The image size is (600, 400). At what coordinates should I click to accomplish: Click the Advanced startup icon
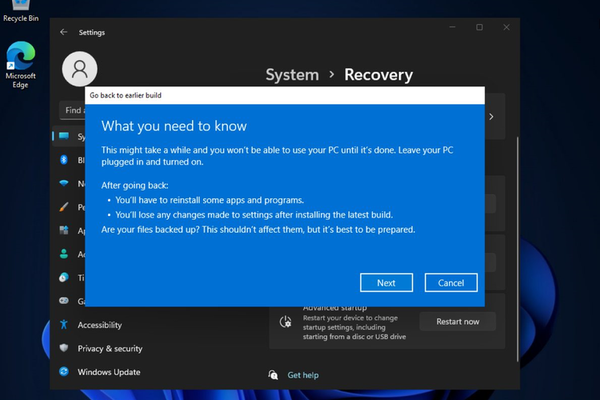click(286, 321)
